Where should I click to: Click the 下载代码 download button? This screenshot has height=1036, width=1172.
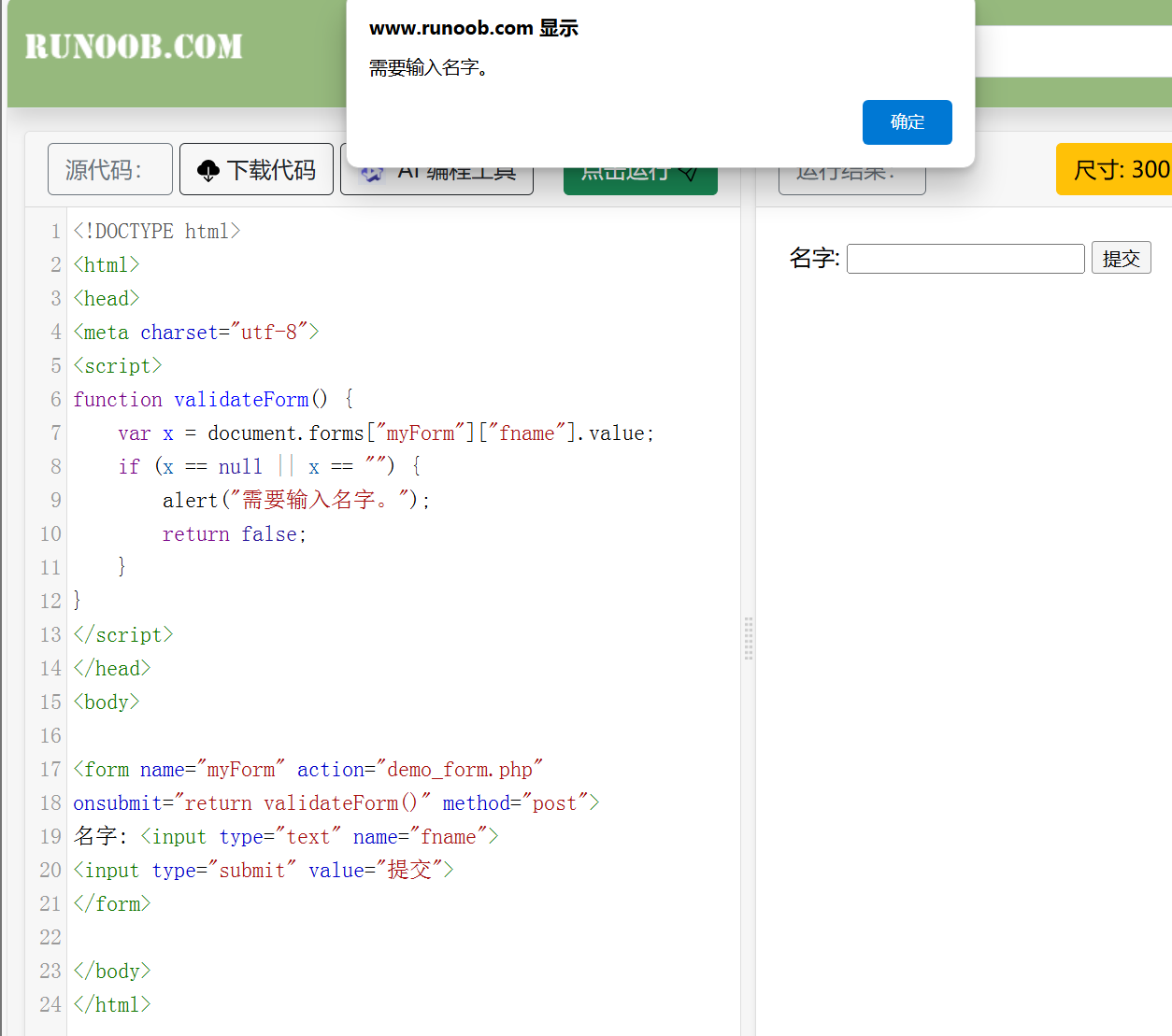point(256,169)
